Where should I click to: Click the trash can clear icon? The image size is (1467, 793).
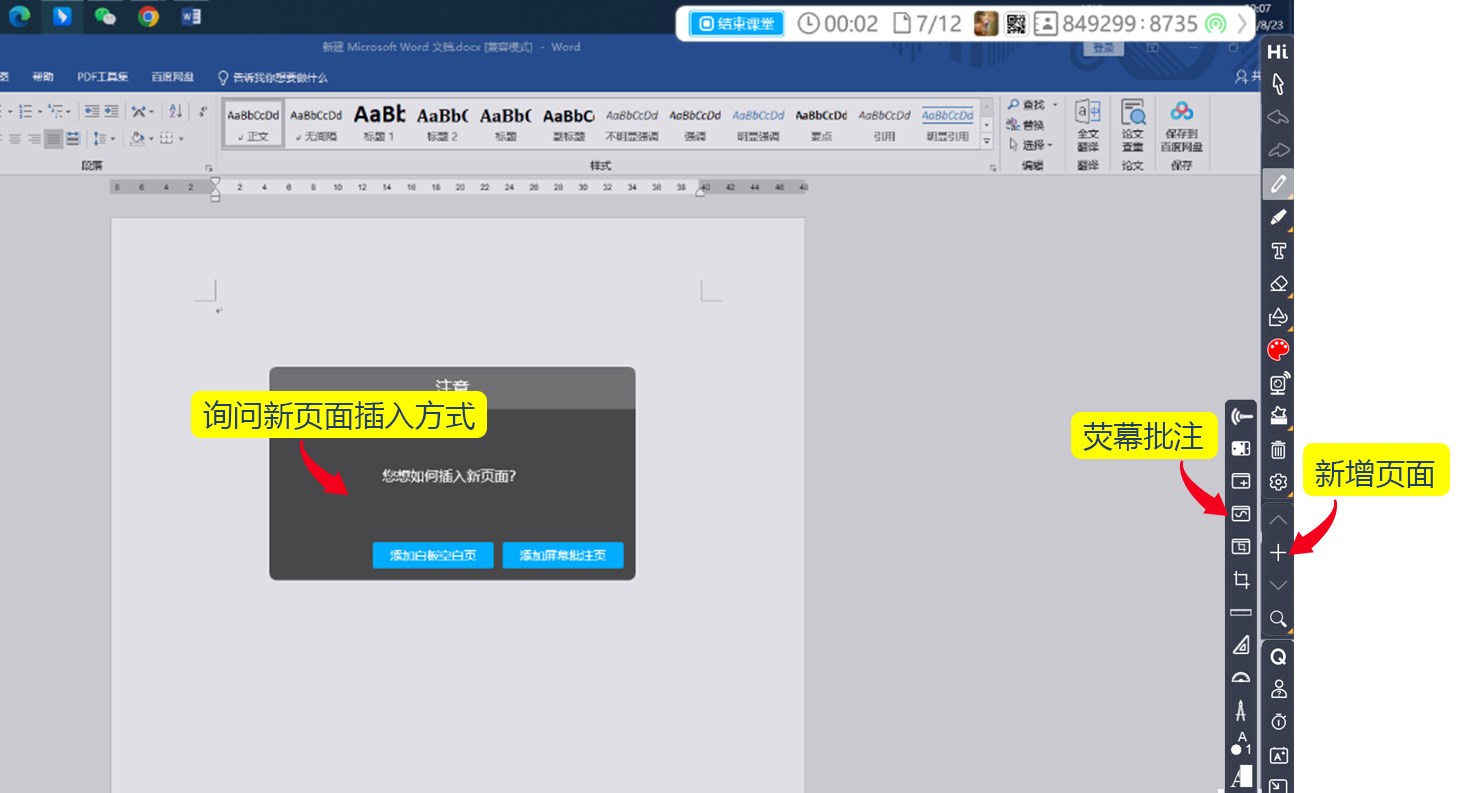coord(1278,449)
